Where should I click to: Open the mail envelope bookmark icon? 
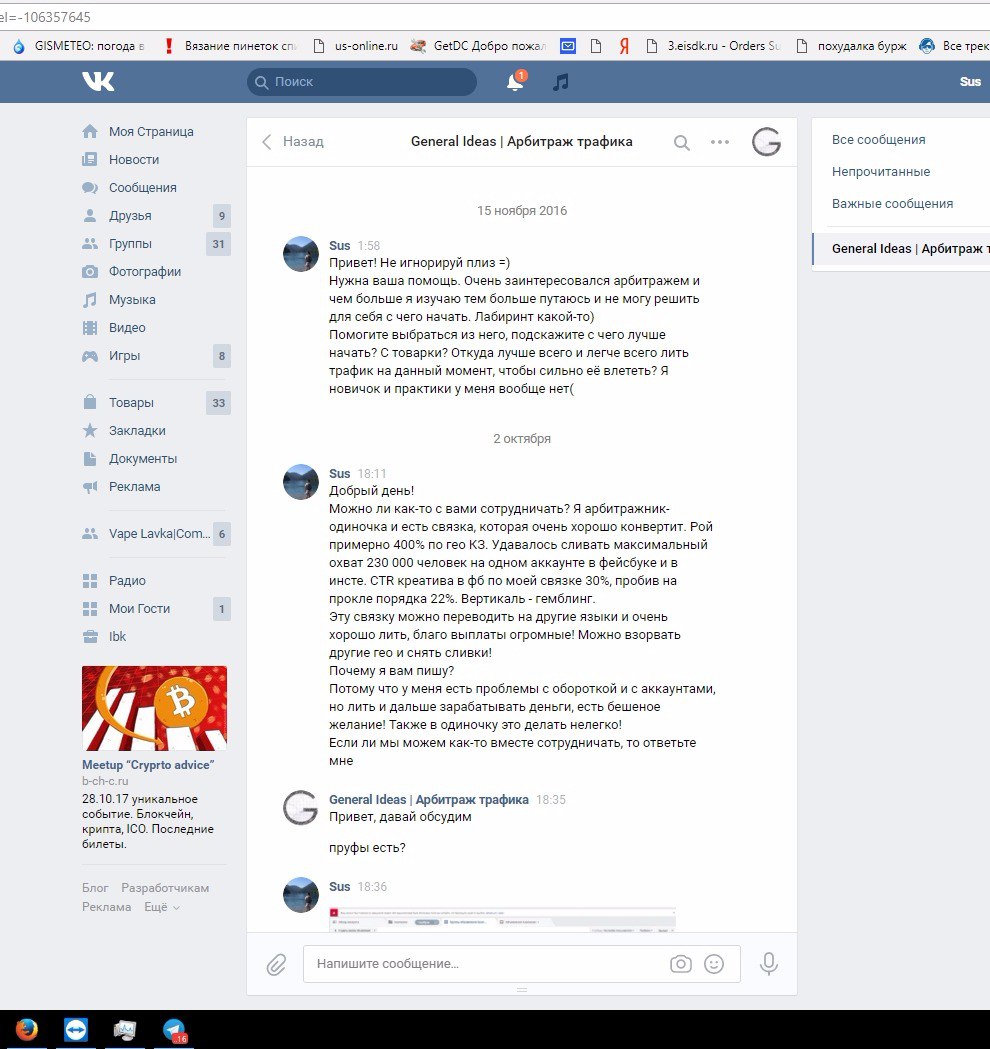(x=568, y=45)
